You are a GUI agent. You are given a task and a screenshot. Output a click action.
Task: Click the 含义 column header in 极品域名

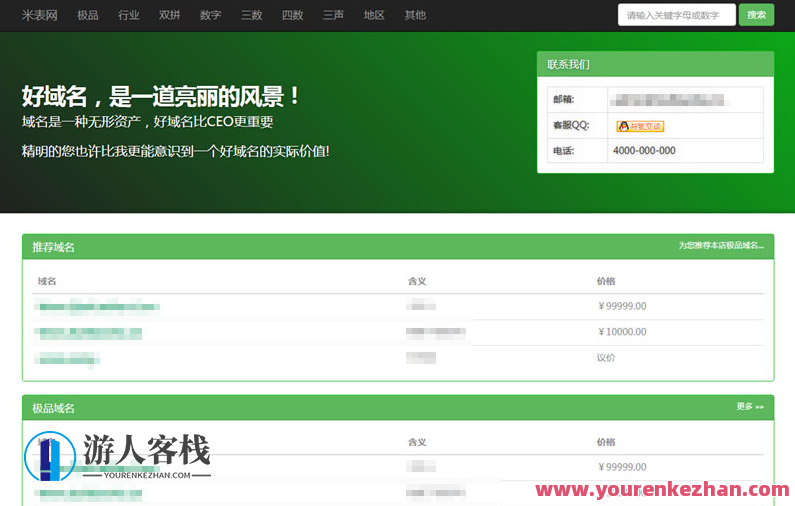tap(417, 442)
